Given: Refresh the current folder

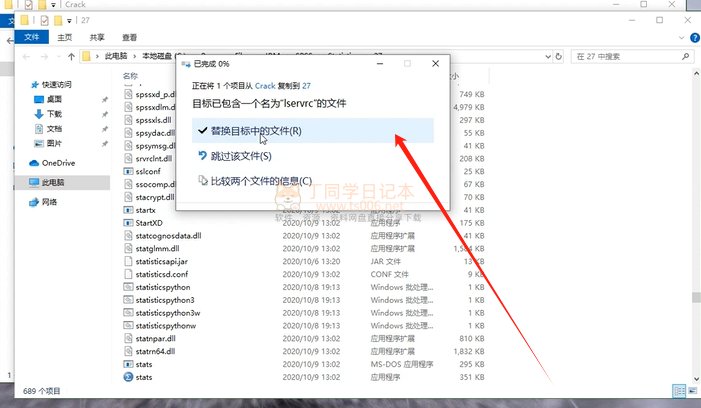Looking at the screenshot, I should click(558, 57).
